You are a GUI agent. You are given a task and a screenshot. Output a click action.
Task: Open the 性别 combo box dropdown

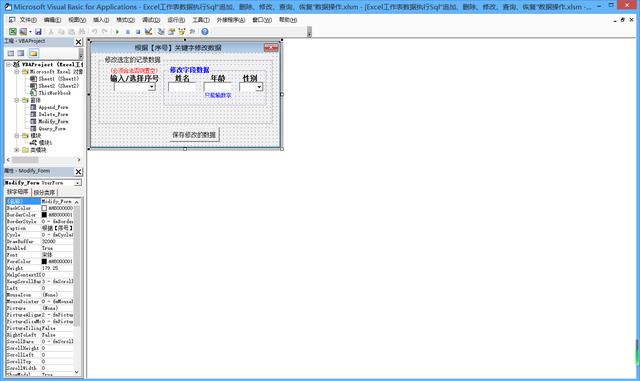[259, 87]
